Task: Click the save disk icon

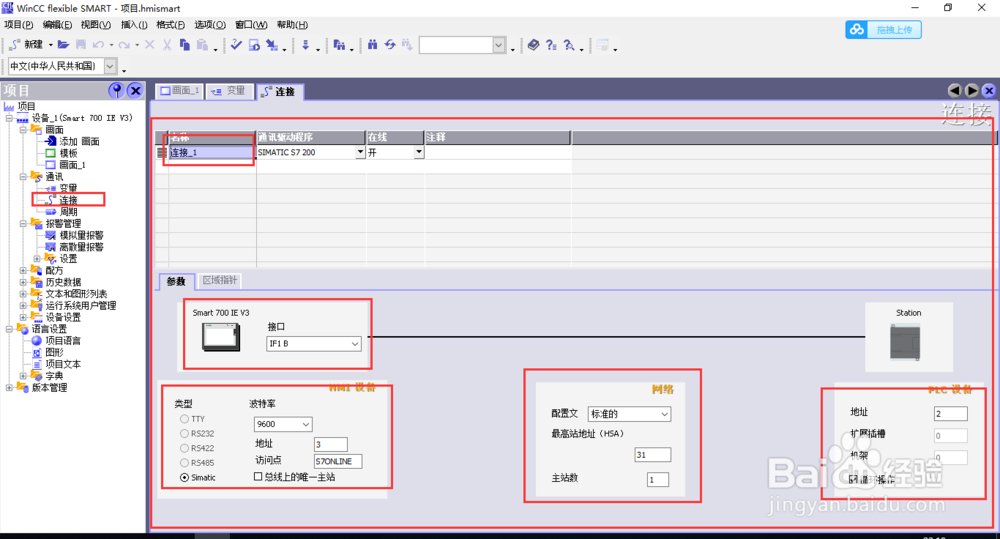Action: point(80,45)
